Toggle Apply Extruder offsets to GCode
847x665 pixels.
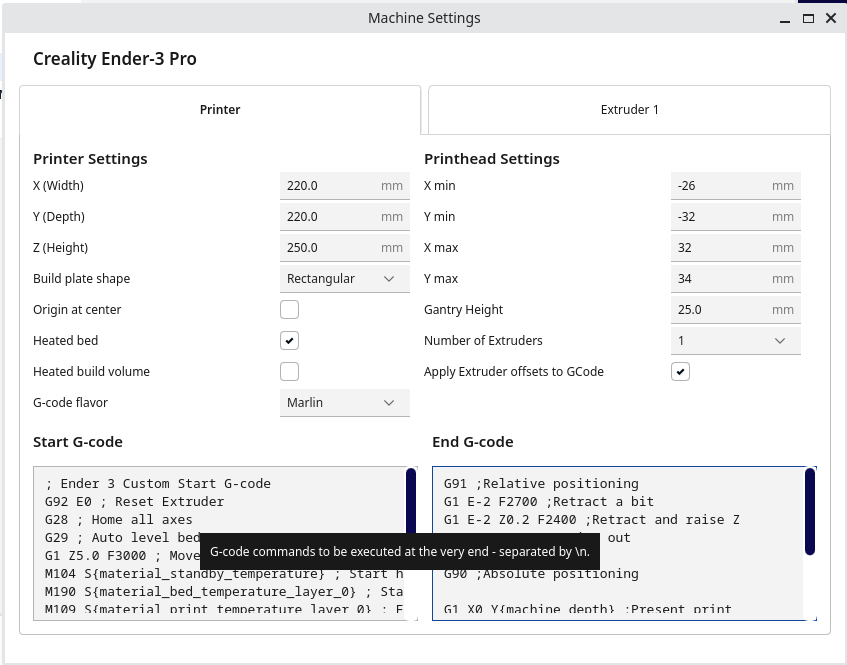pos(680,372)
